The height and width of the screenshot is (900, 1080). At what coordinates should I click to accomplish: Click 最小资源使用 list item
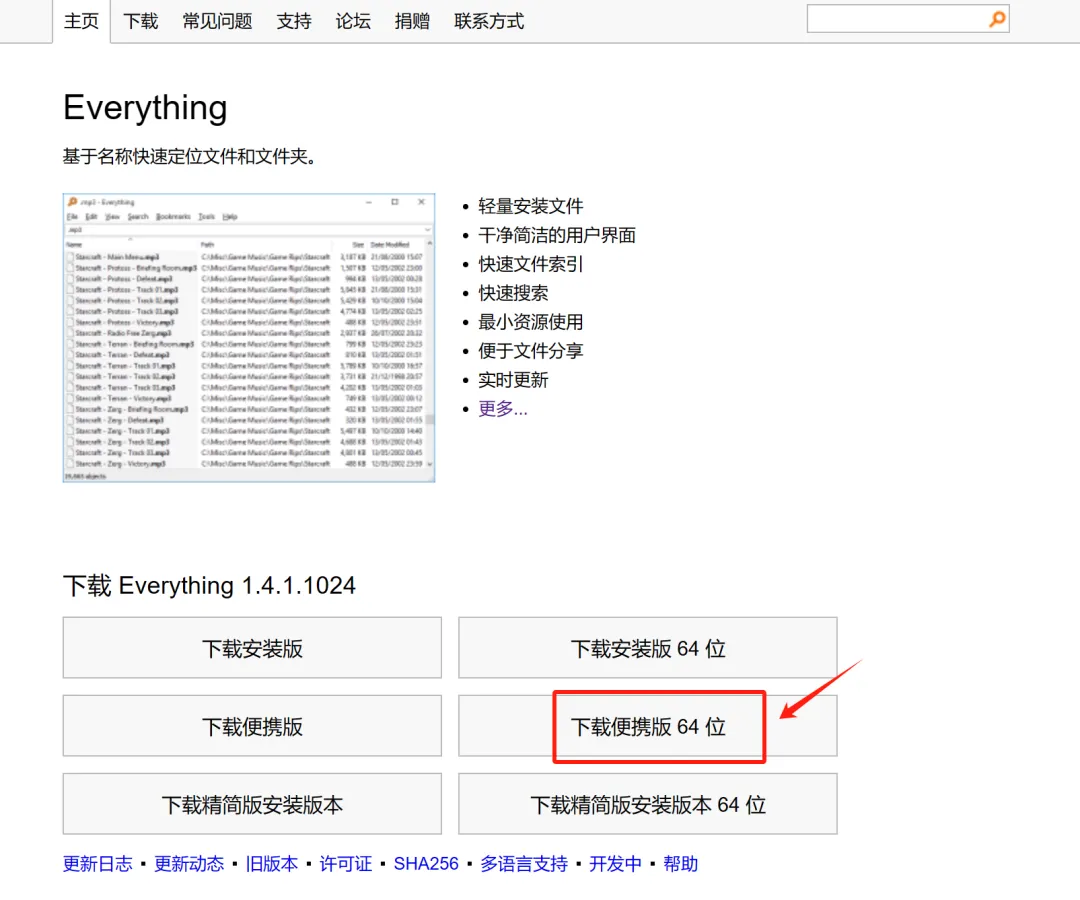click(x=530, y=322)
